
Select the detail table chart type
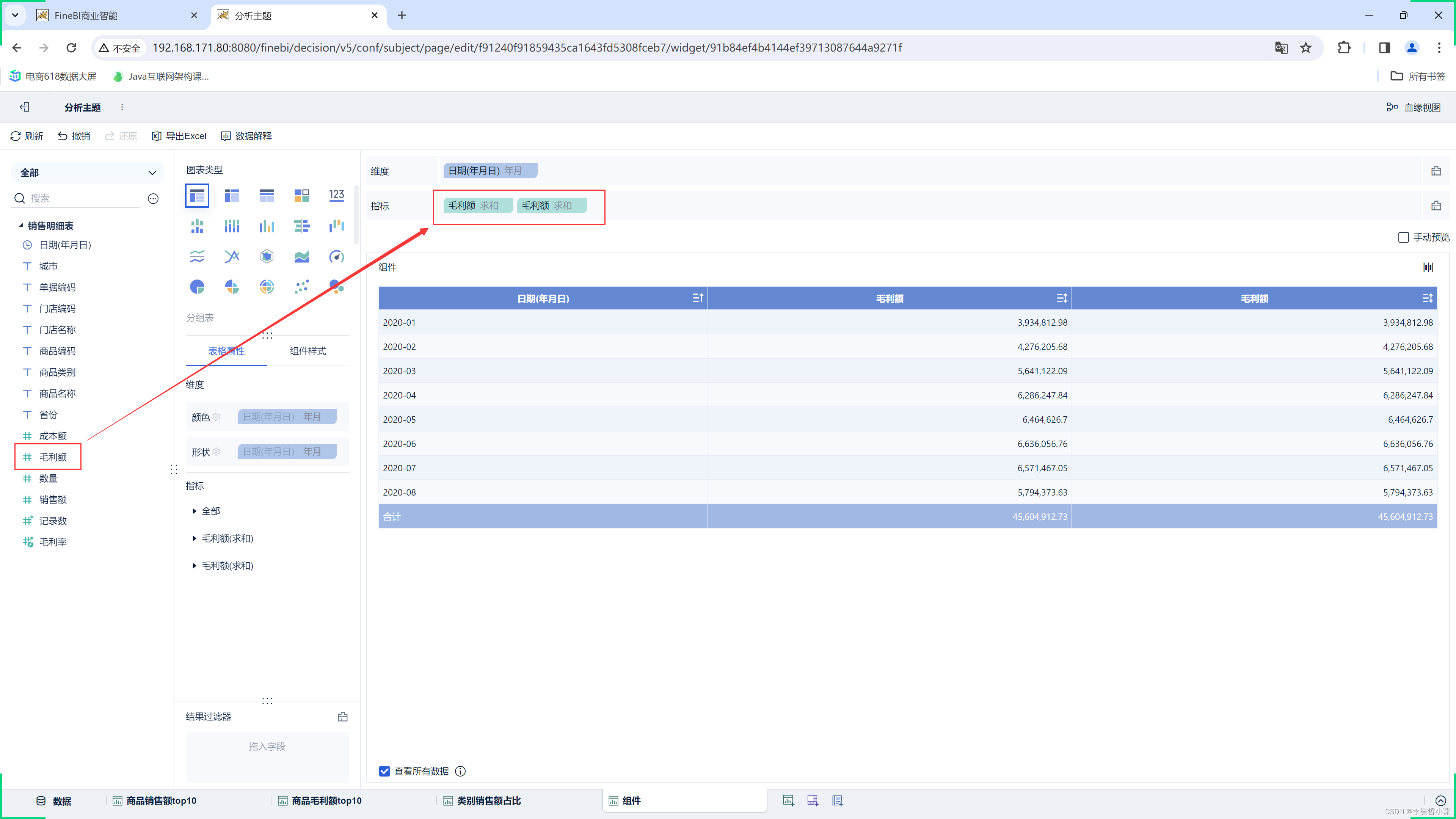pos(267,196)
